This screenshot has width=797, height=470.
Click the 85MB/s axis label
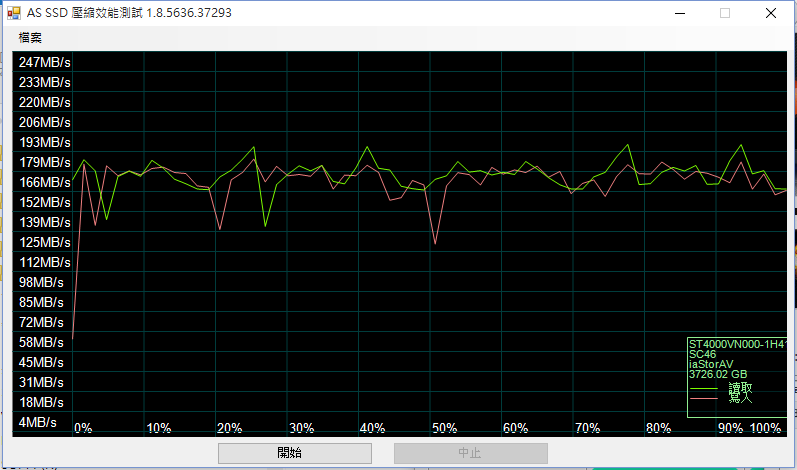pos(41,302)
